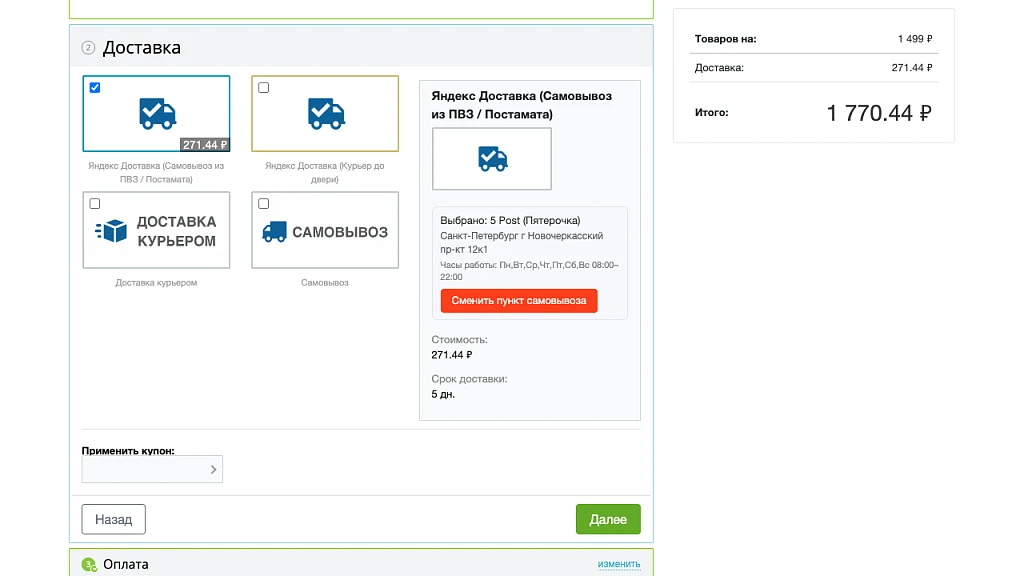
Task: Go back with Назад button
Action: [114, 519]
